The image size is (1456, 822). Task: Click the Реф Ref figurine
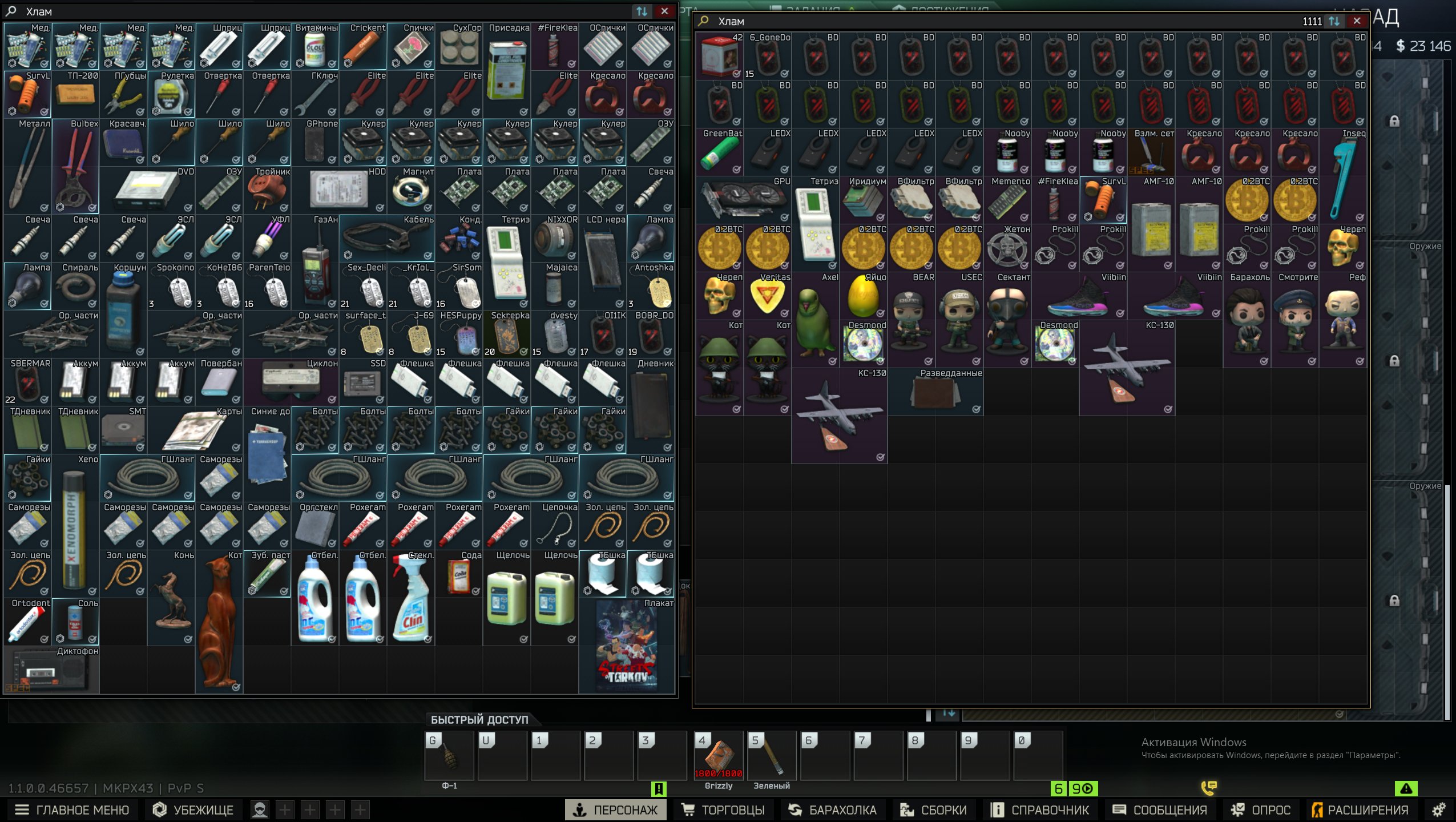click(x=1343, y=320)
